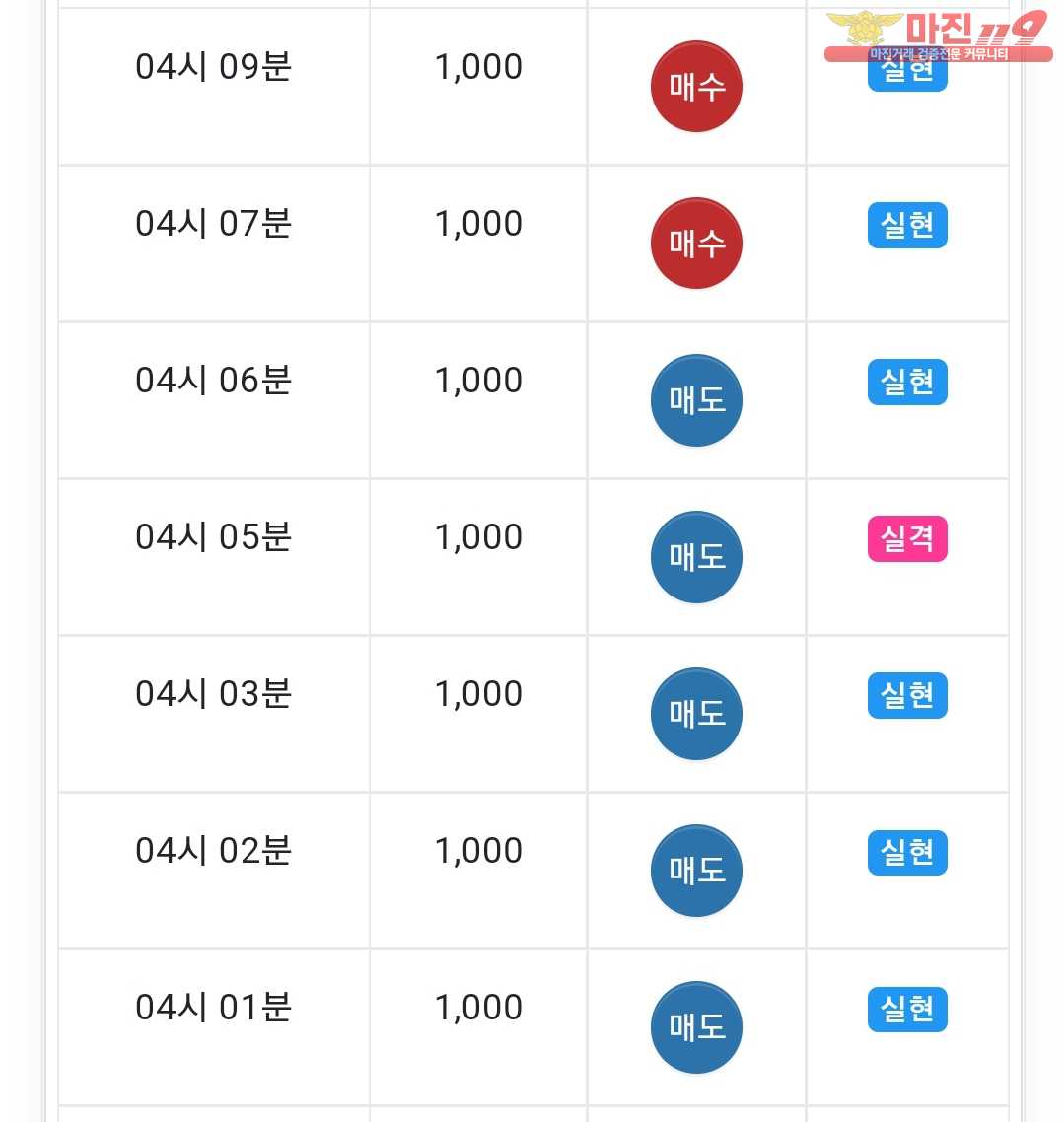Click the 04시 09분 time cell

[213, 67]
